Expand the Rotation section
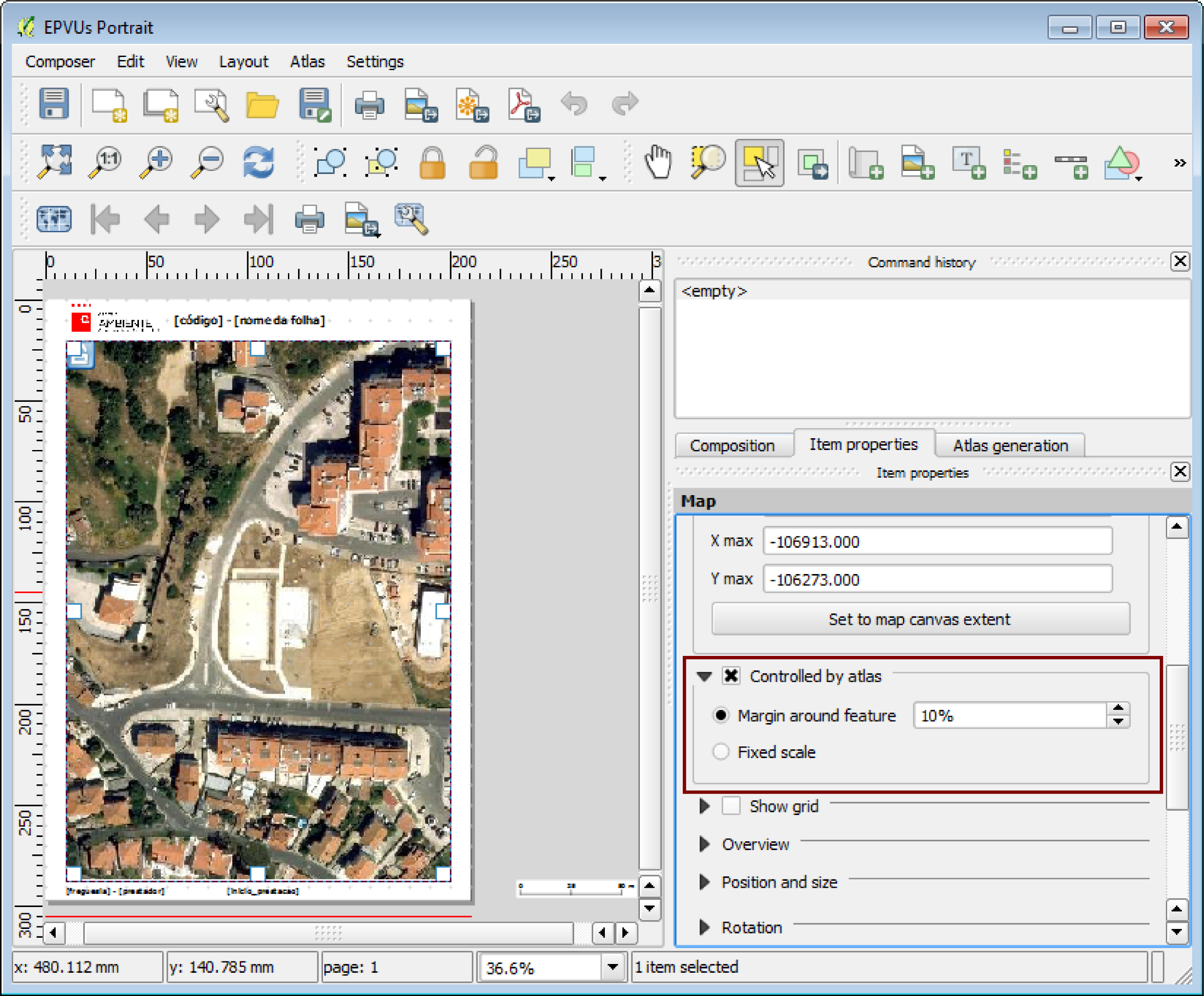Screen dimensions: 1204x996 pyautogui.click(x=705, y=927)
